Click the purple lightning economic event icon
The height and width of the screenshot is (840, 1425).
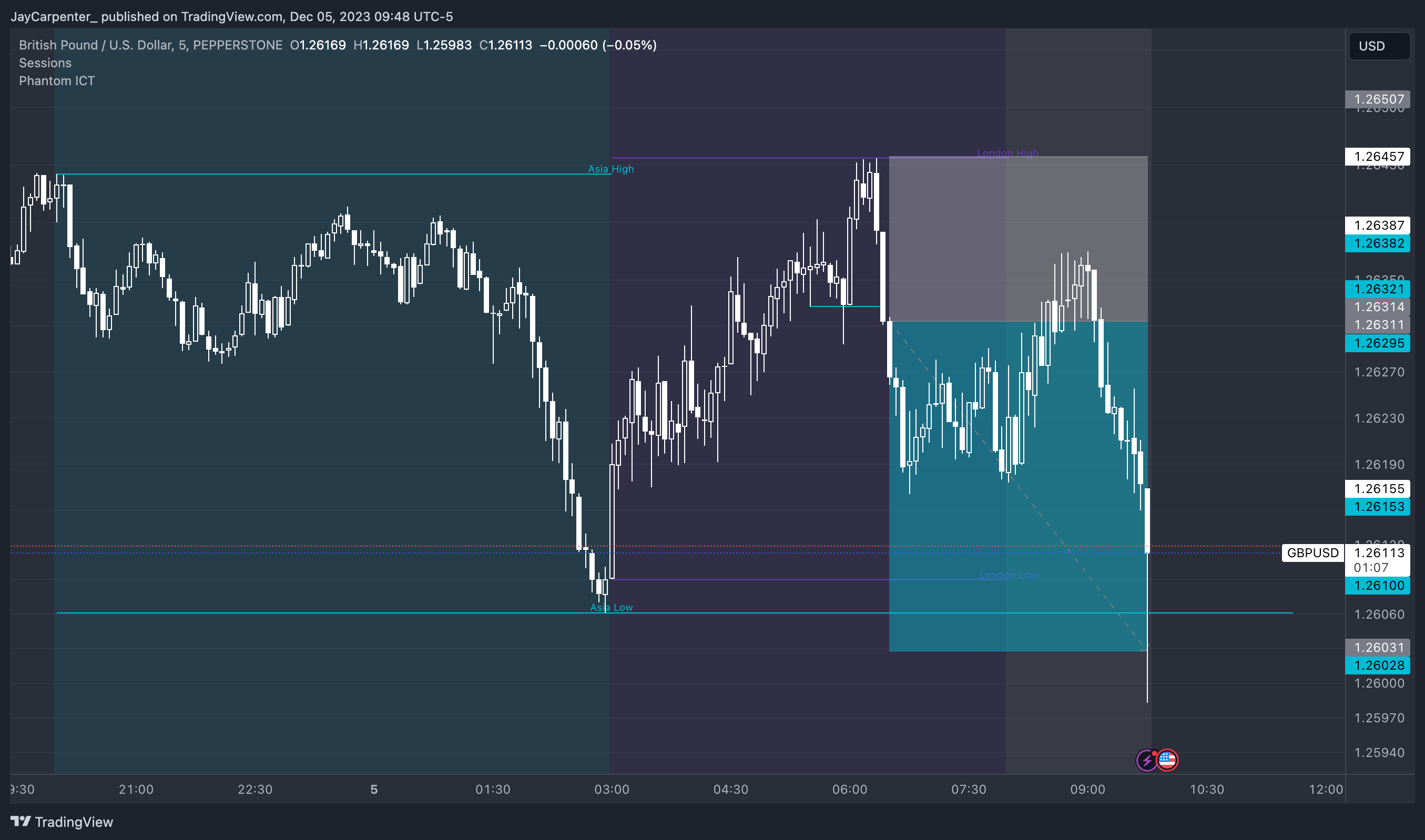click(x=1147, y=760)
